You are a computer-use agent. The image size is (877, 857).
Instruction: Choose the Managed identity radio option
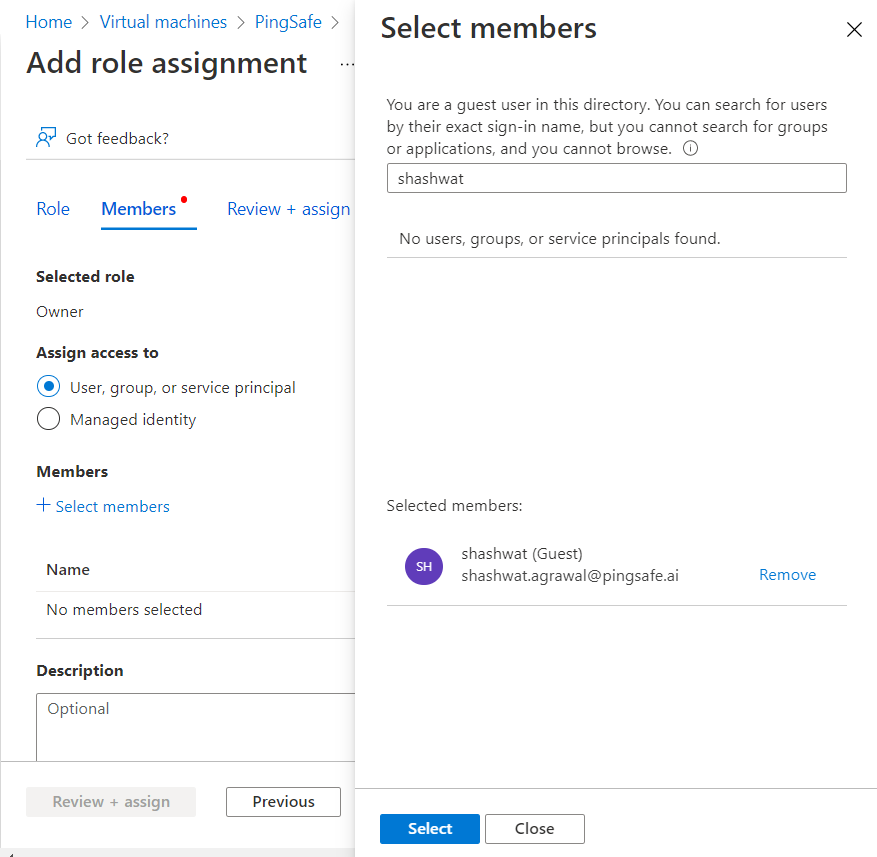[x=48, y=419]
